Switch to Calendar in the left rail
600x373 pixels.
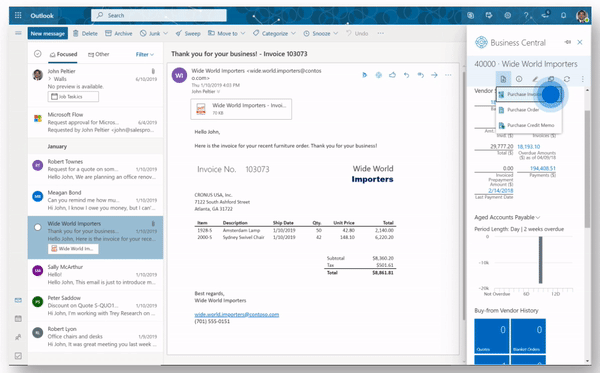click(18, 319)
